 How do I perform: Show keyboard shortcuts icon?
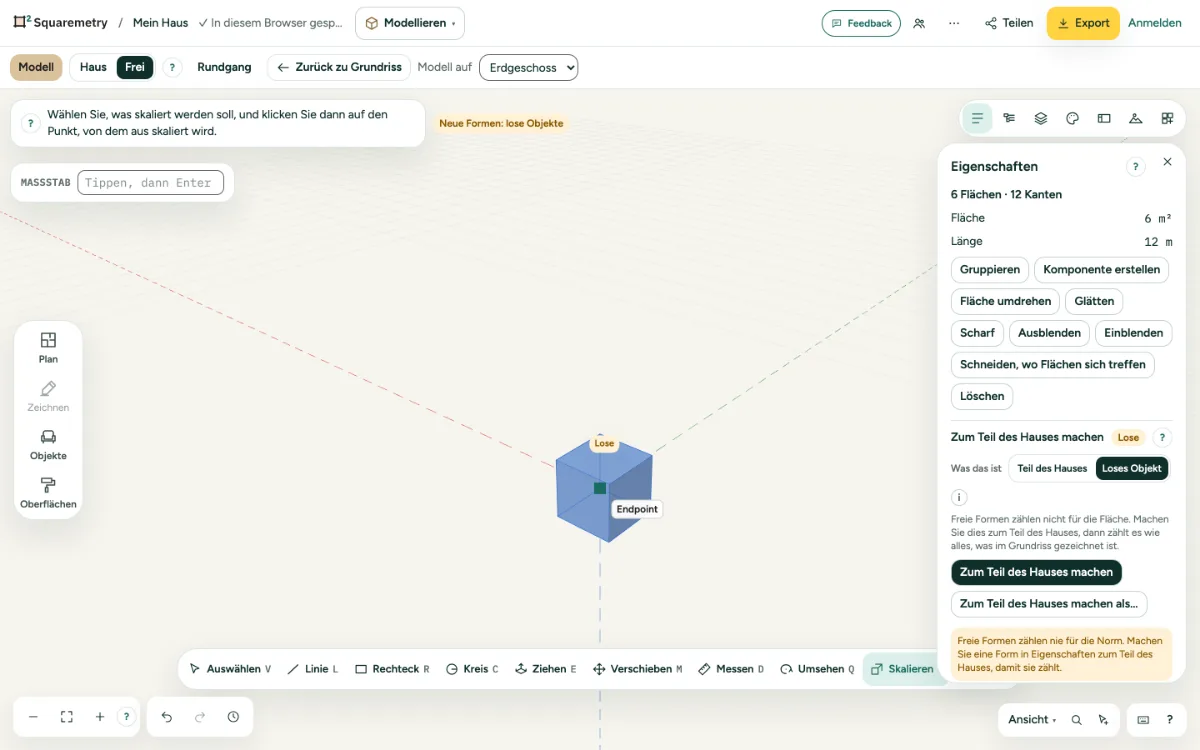(x=1143, y=720)
